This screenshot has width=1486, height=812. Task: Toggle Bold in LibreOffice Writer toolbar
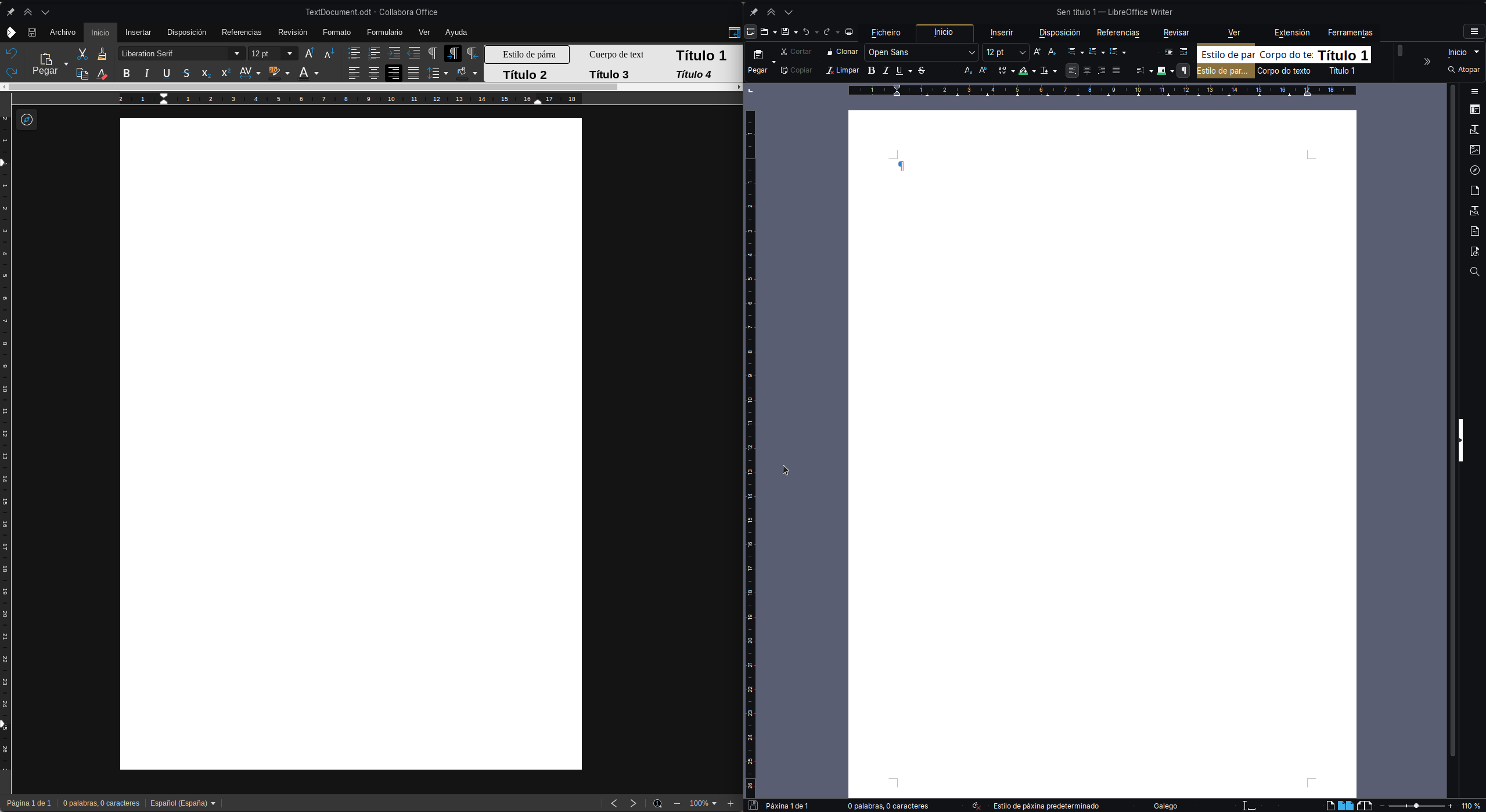(x=871, y=70)
